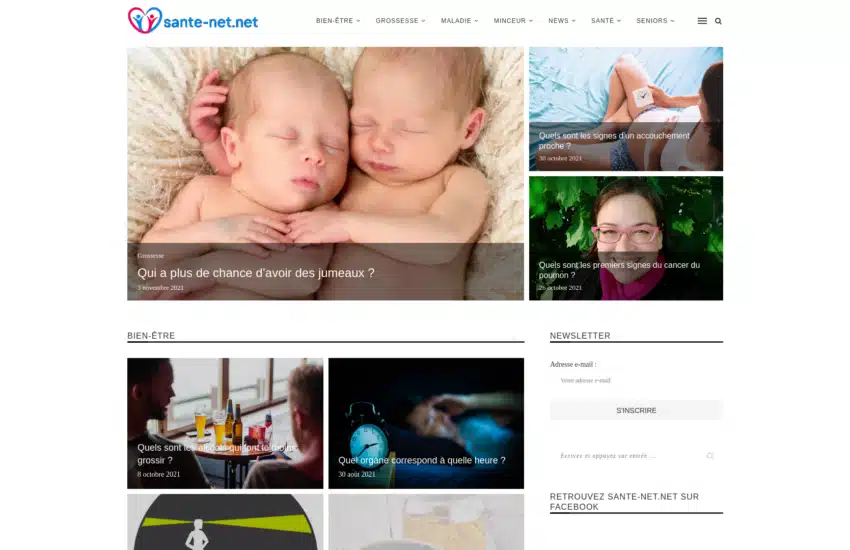Click the sante-net.net heart logo
The height and width of the screenshot is (550, 850).
coord(193,21)
